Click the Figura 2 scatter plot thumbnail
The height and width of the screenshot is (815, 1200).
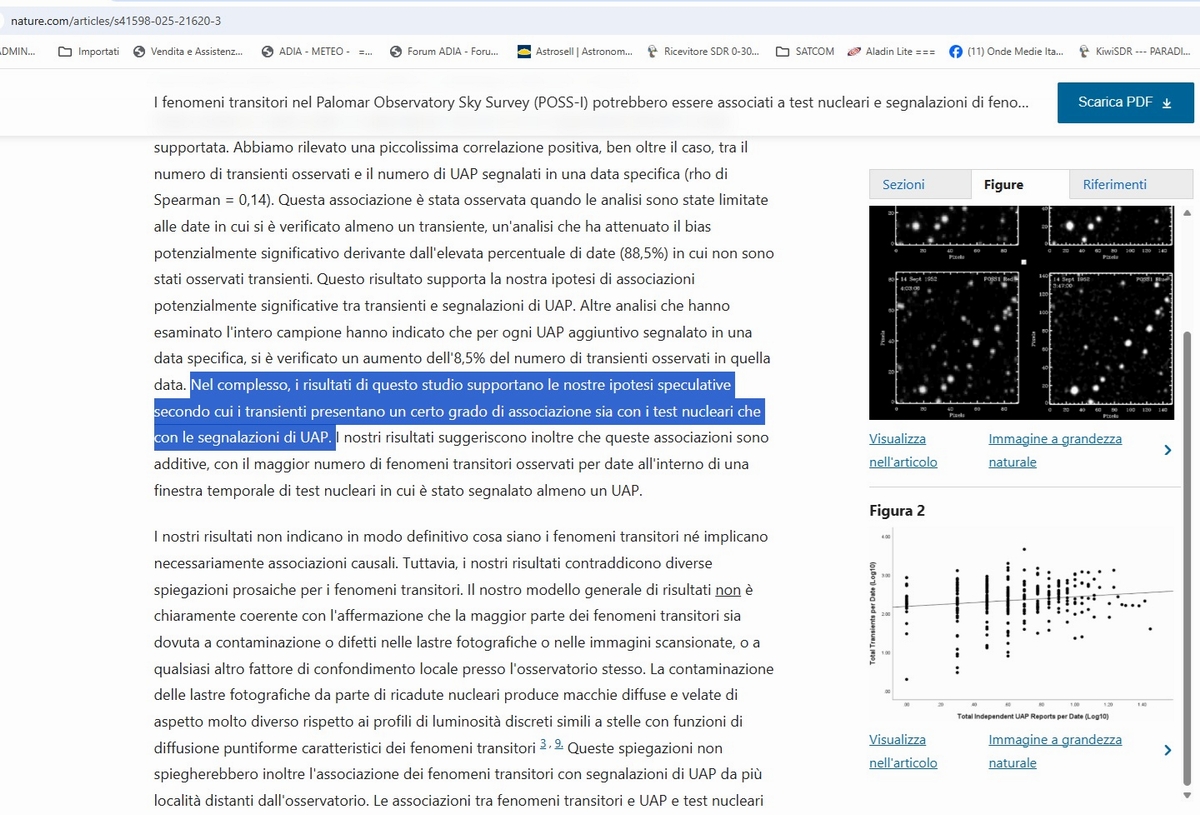pos(1021,624)
